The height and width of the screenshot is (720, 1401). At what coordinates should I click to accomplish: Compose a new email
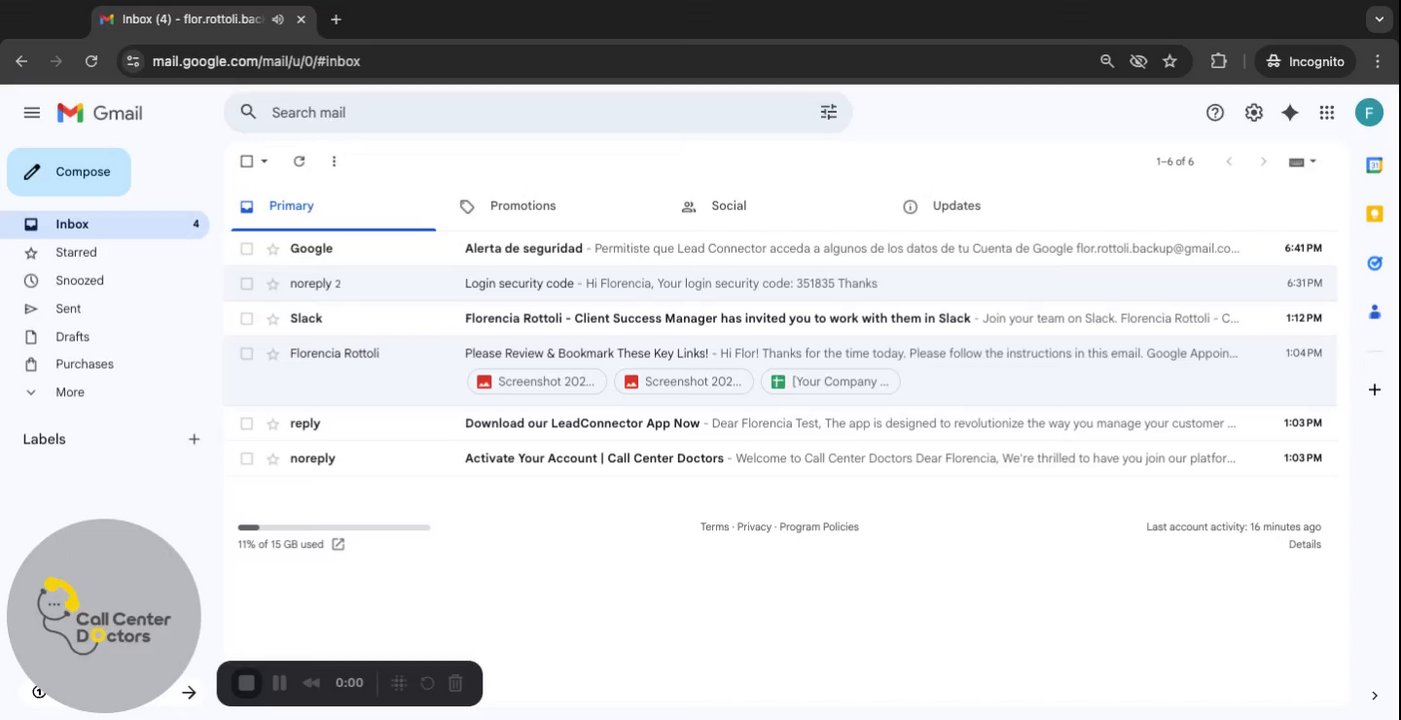(x=69, y=172)
